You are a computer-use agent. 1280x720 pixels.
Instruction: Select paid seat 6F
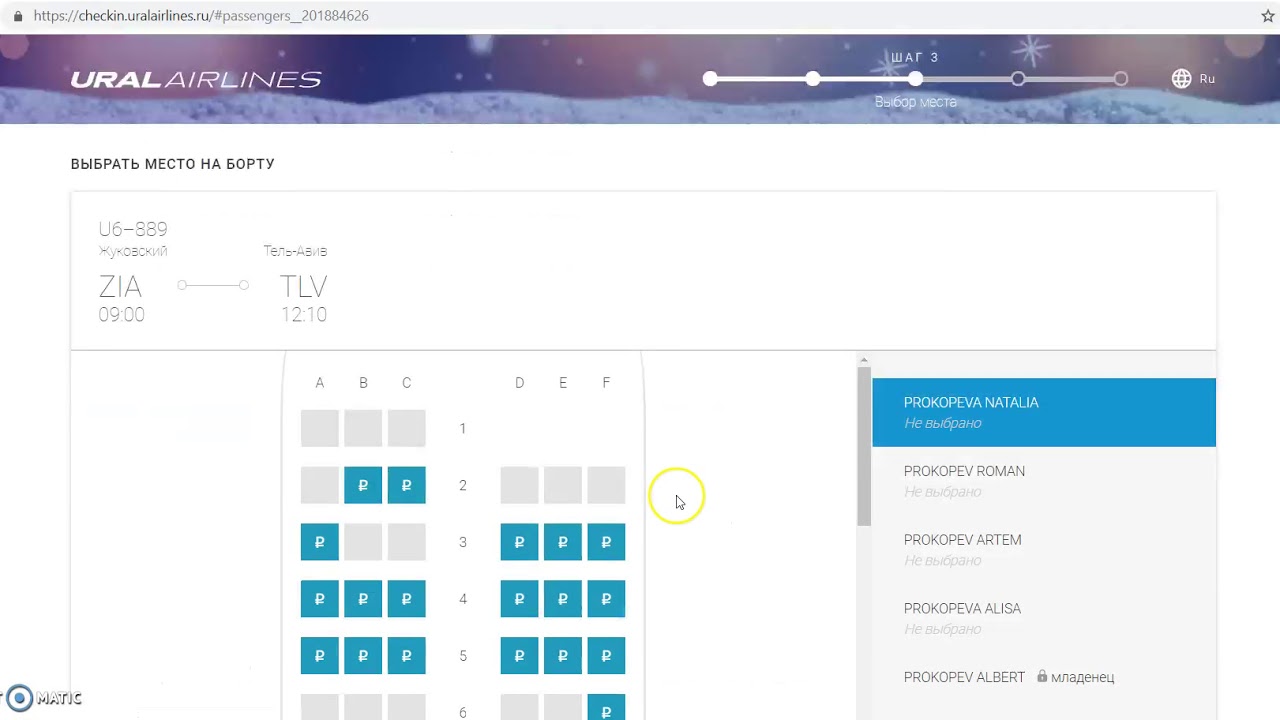coord(606,707)
